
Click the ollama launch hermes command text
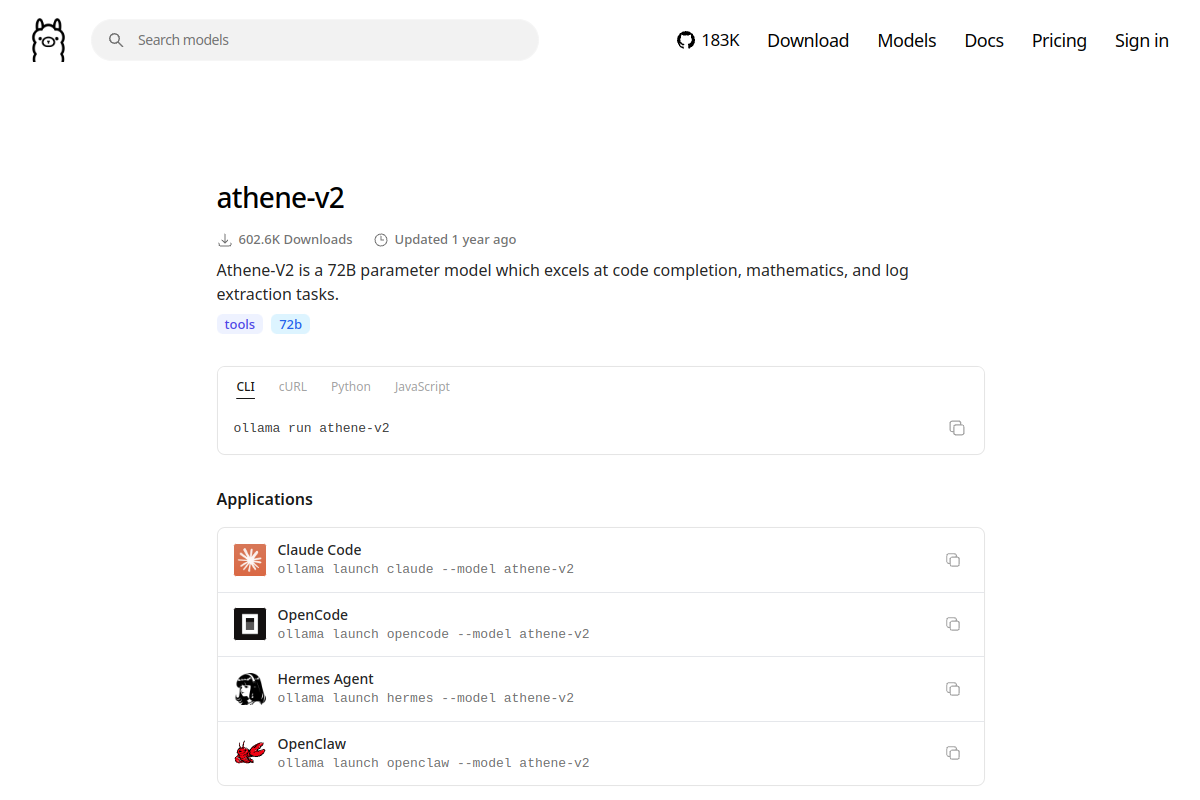point(426,698)
